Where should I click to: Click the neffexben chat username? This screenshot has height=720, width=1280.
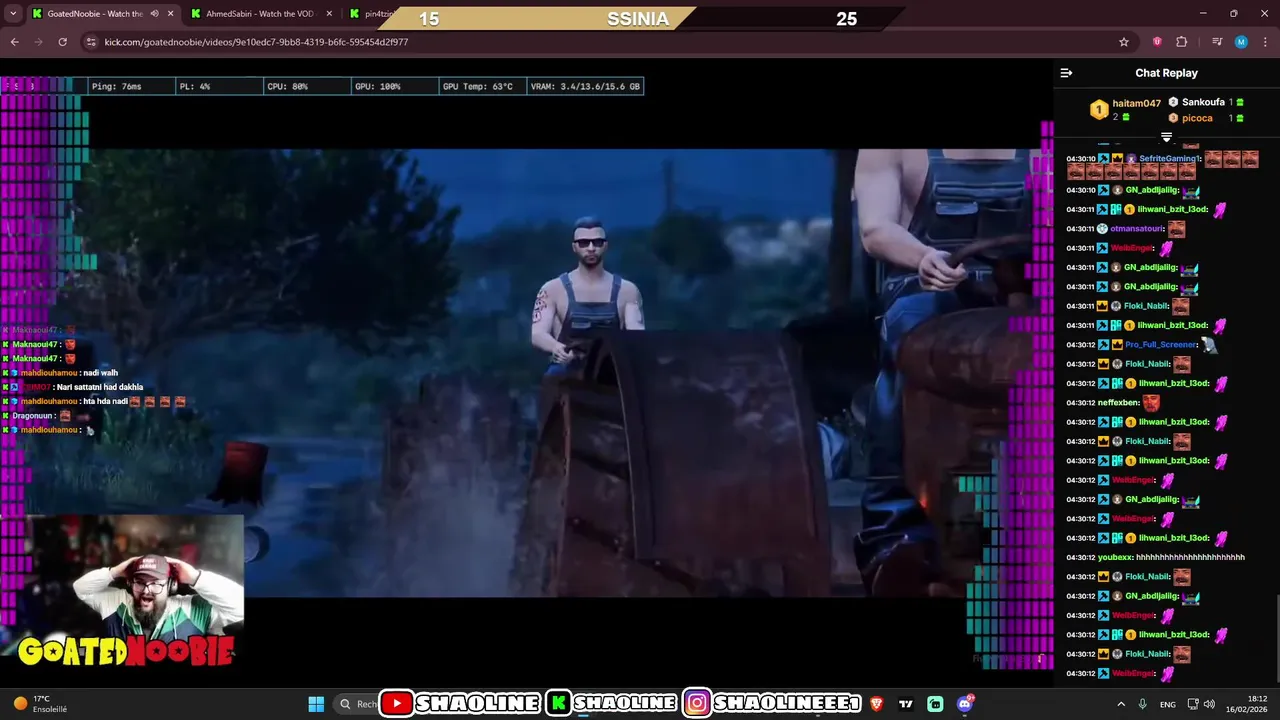tap(1118, 403)
